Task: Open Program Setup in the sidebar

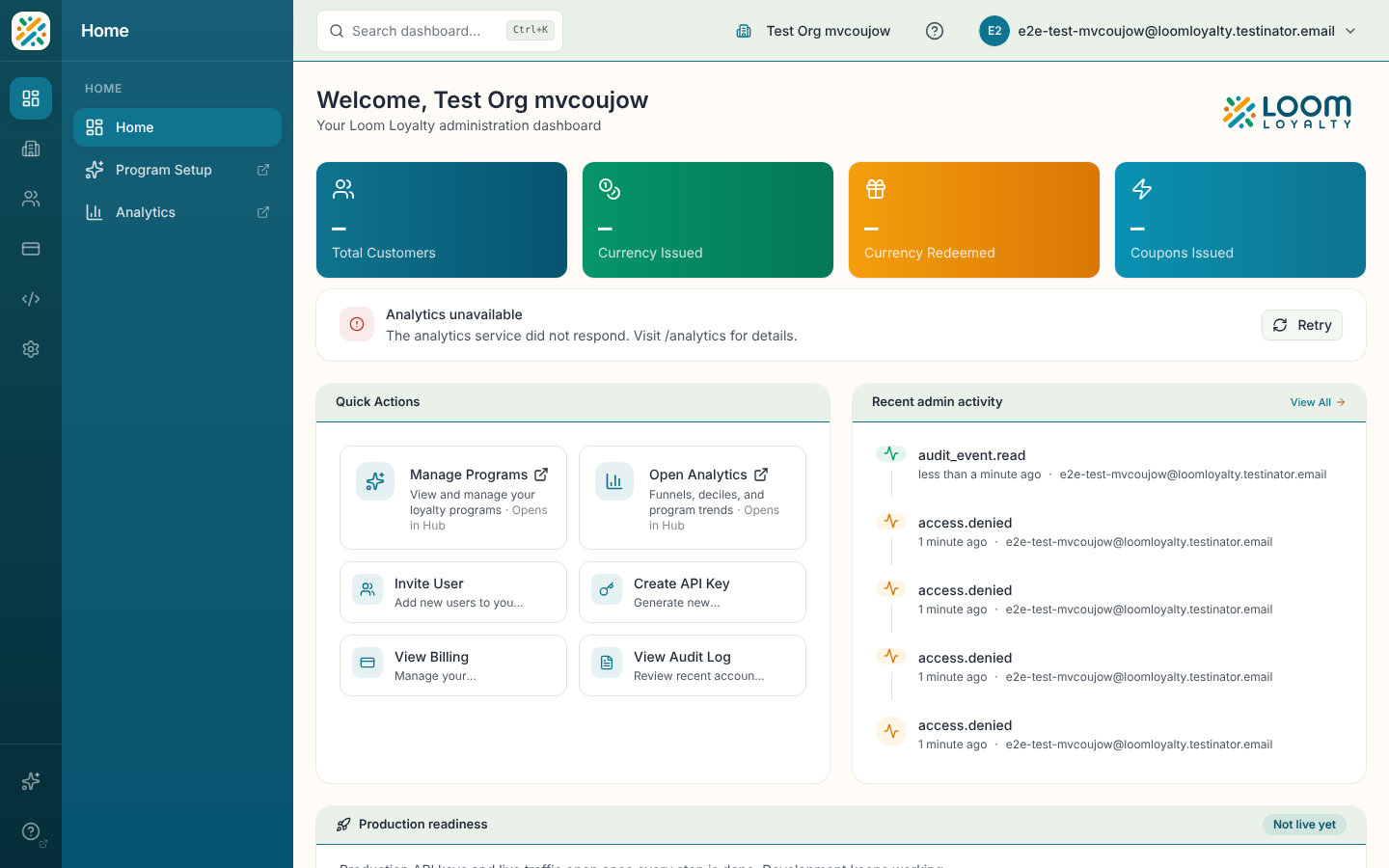Action: (177, 170)
